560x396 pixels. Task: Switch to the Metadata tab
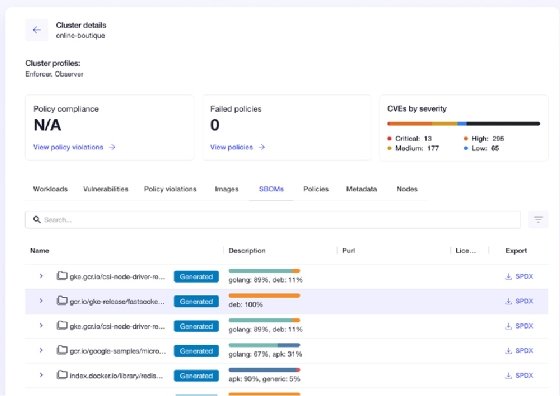point(361,189)
